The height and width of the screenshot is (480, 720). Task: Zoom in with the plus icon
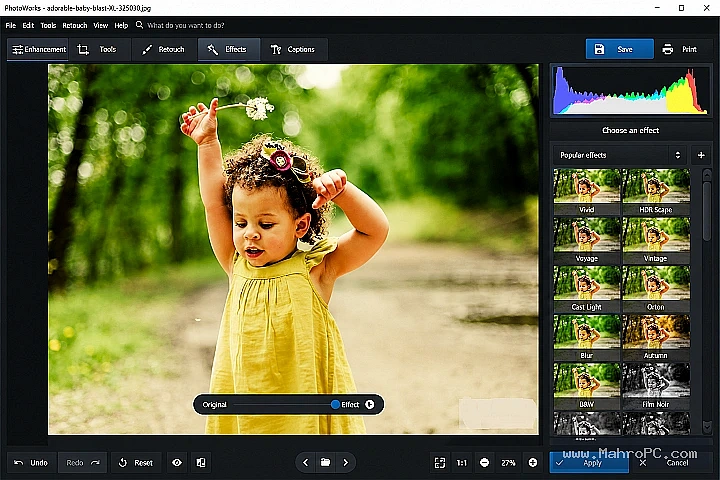tap(533, 463)
